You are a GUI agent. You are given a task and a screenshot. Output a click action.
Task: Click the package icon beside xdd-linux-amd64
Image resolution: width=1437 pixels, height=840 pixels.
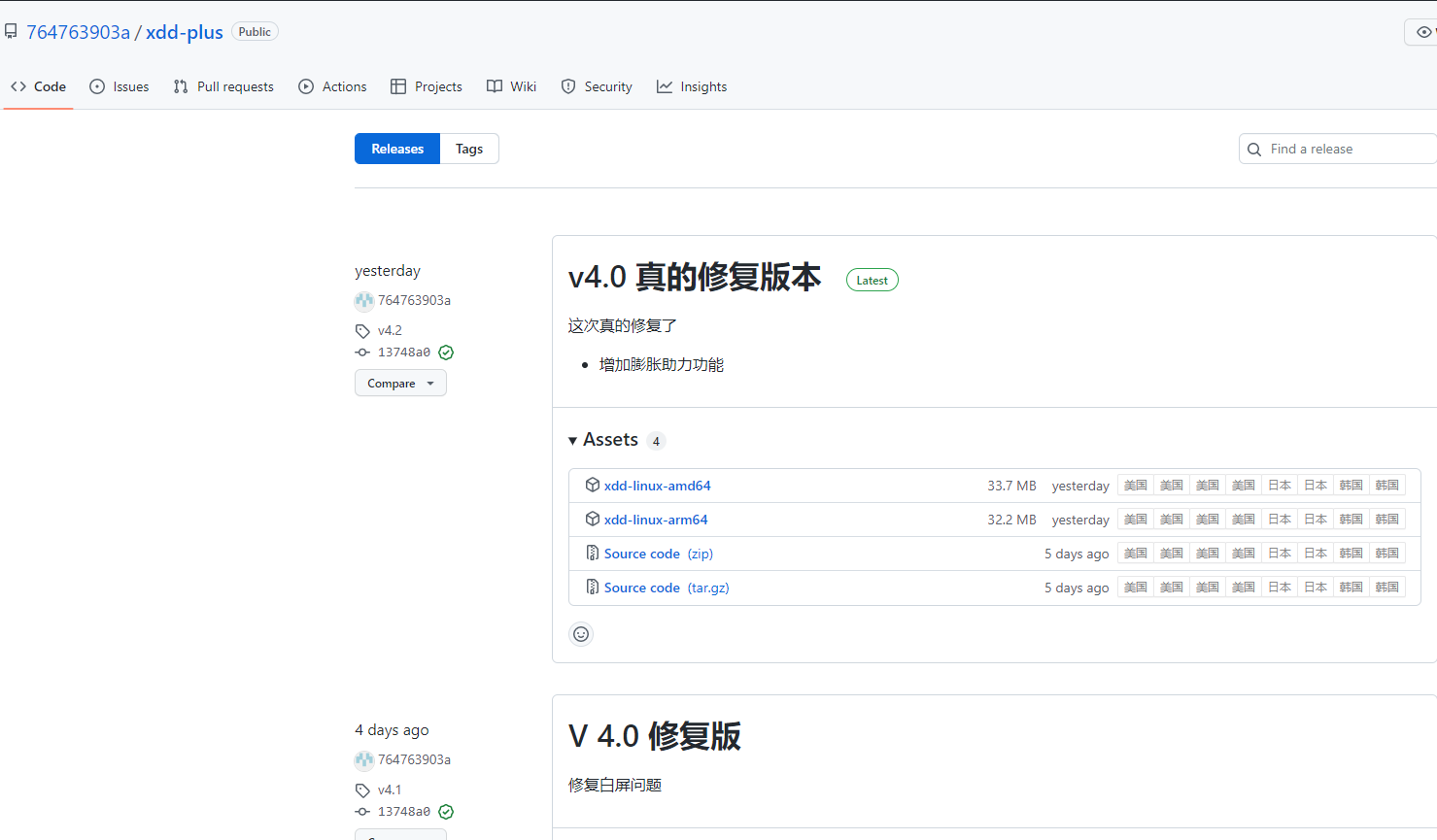coord(592,485)
